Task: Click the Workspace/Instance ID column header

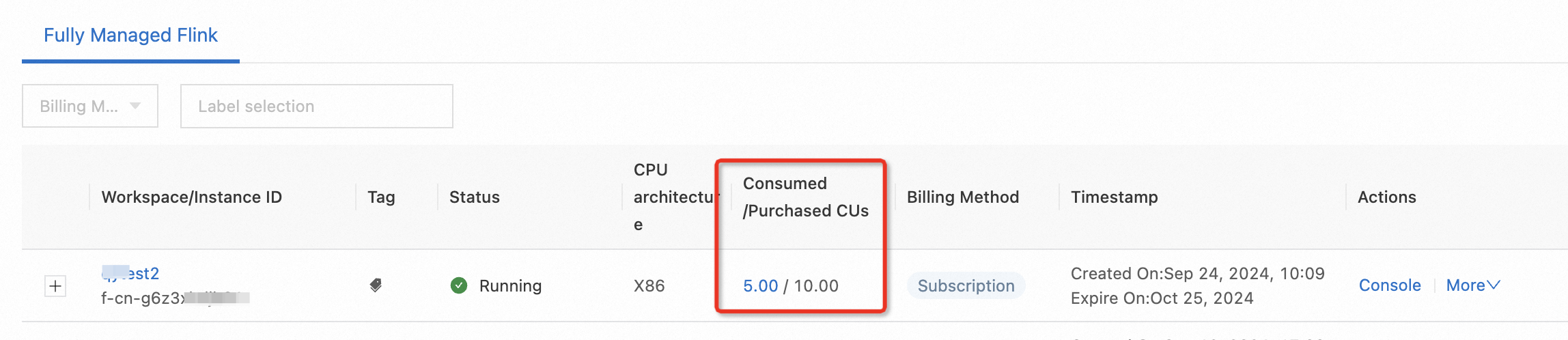Action: click(191, 197)
